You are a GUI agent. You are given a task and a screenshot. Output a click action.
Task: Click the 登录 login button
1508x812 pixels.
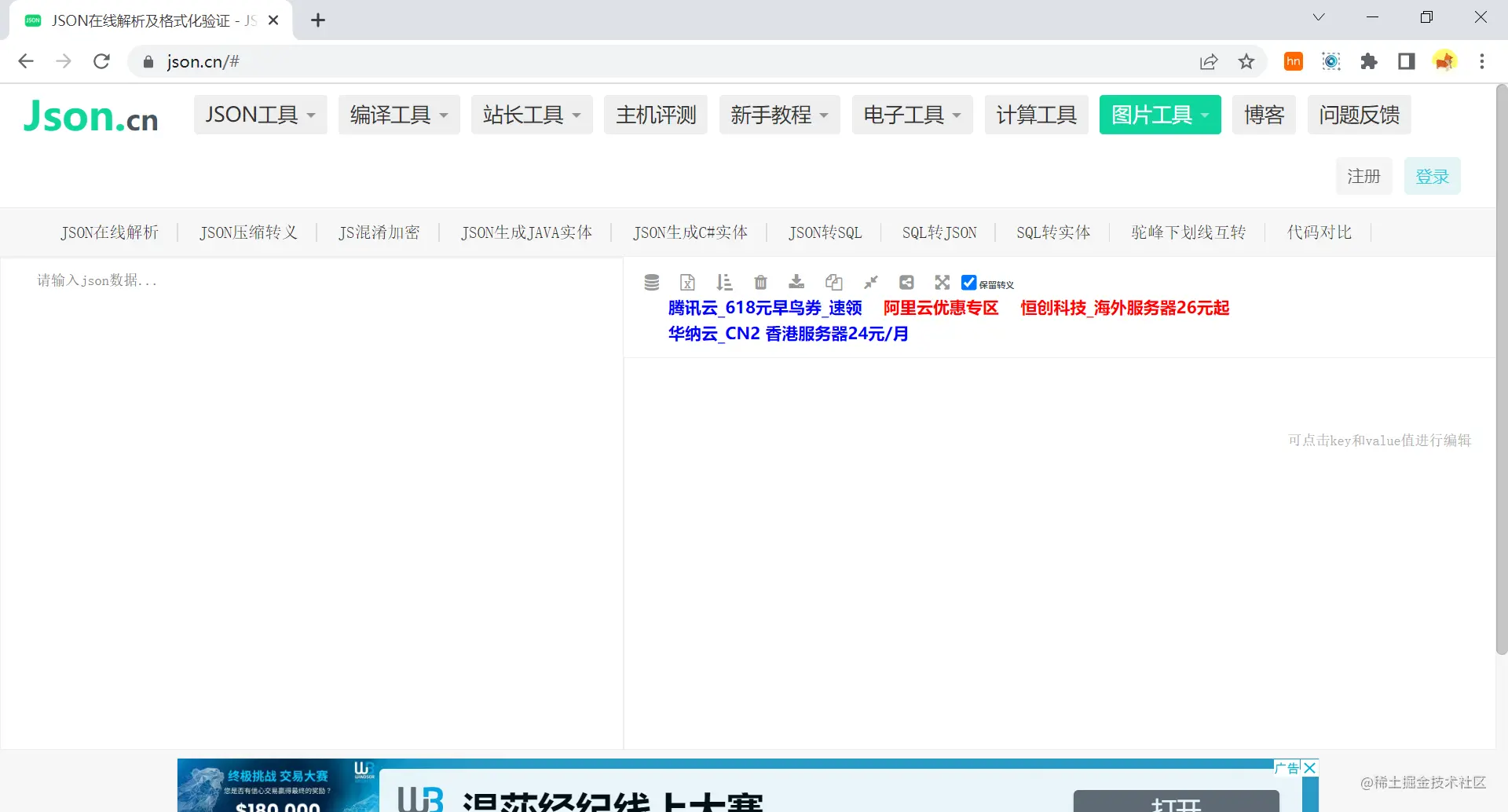[1432, 176]
